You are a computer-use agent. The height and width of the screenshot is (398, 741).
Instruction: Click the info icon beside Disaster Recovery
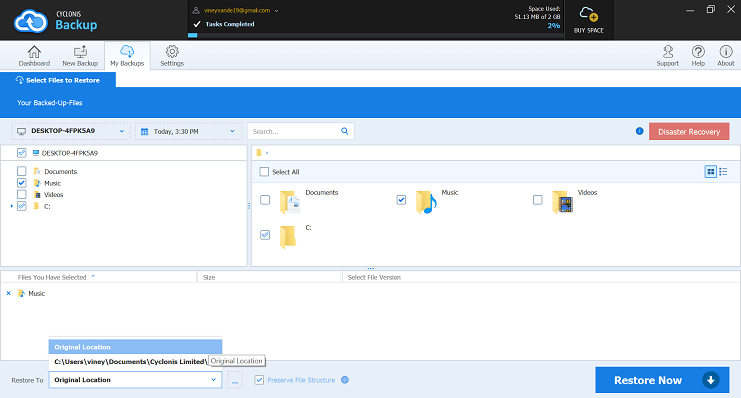639,131
